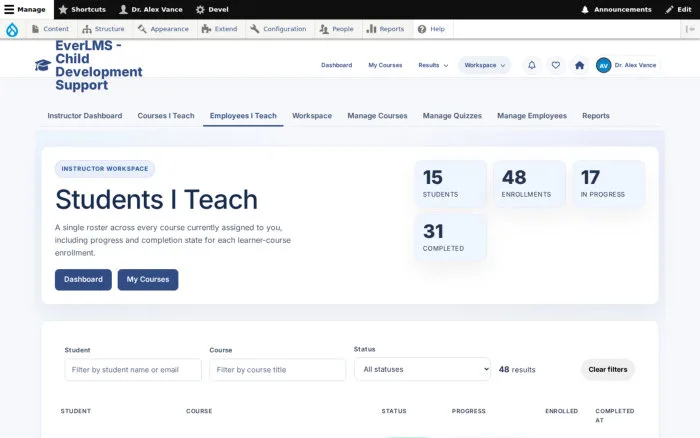Switch to Manage Courses tab
The image size is (700, 438).
(x=377, y=116)
